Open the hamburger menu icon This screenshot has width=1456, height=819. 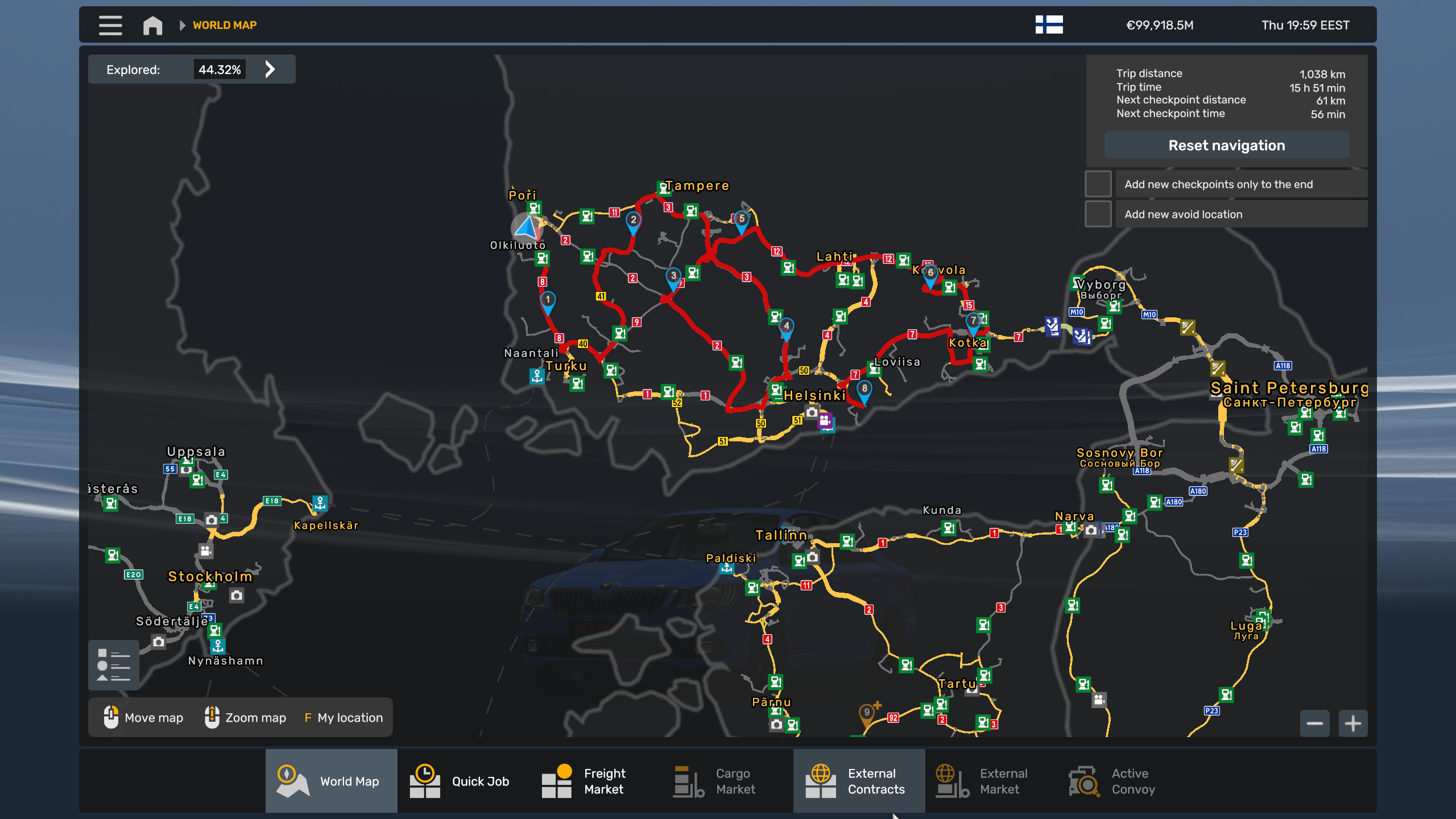(110, 25)
